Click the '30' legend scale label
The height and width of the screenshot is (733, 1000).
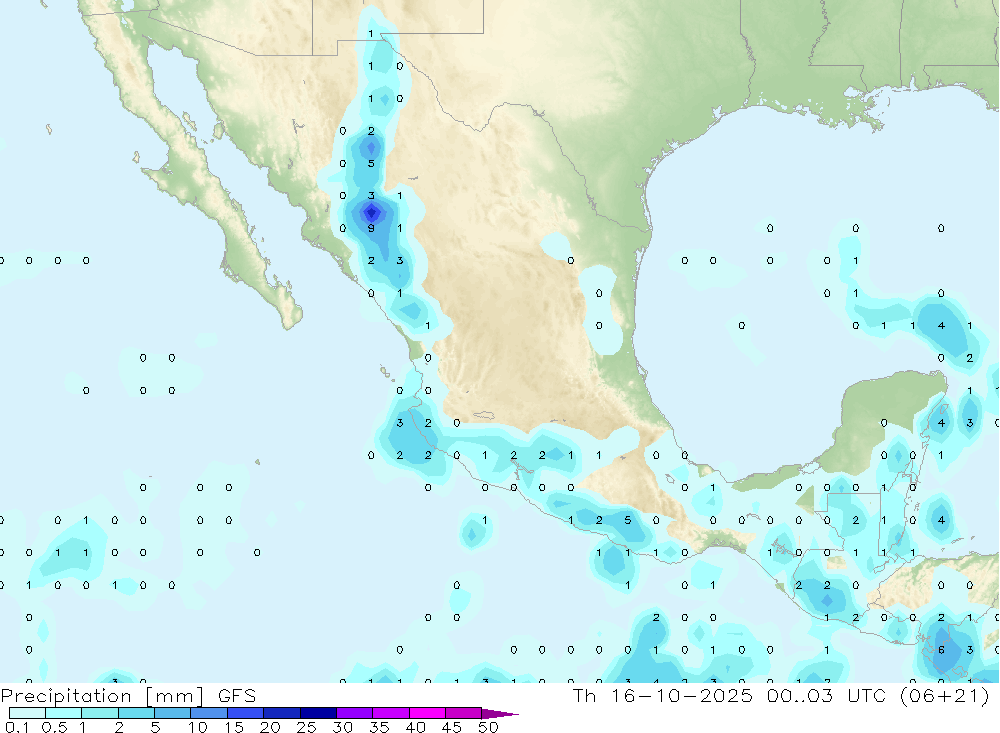342,727
